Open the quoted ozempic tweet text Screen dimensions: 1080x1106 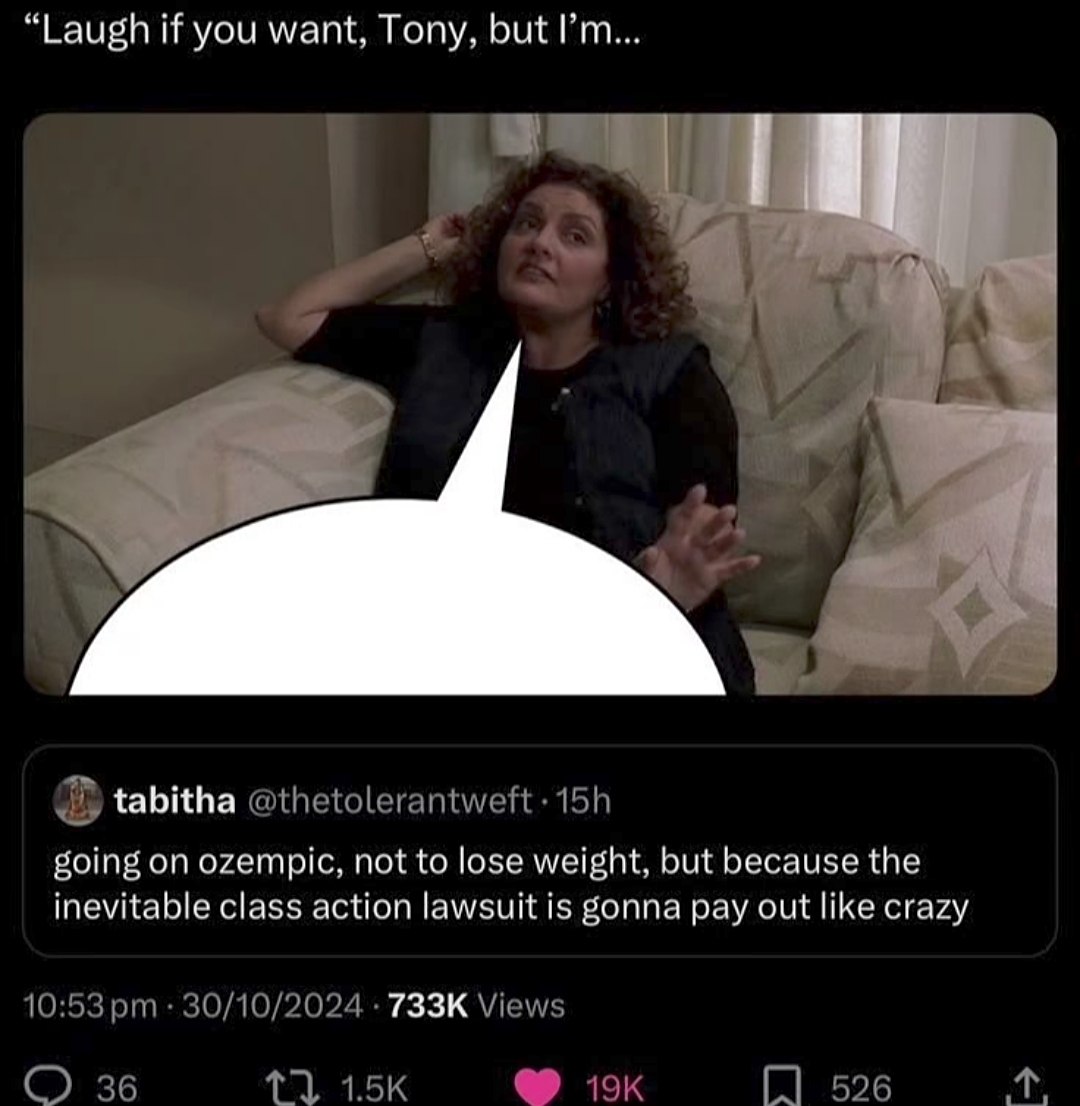tap(511, 883)
